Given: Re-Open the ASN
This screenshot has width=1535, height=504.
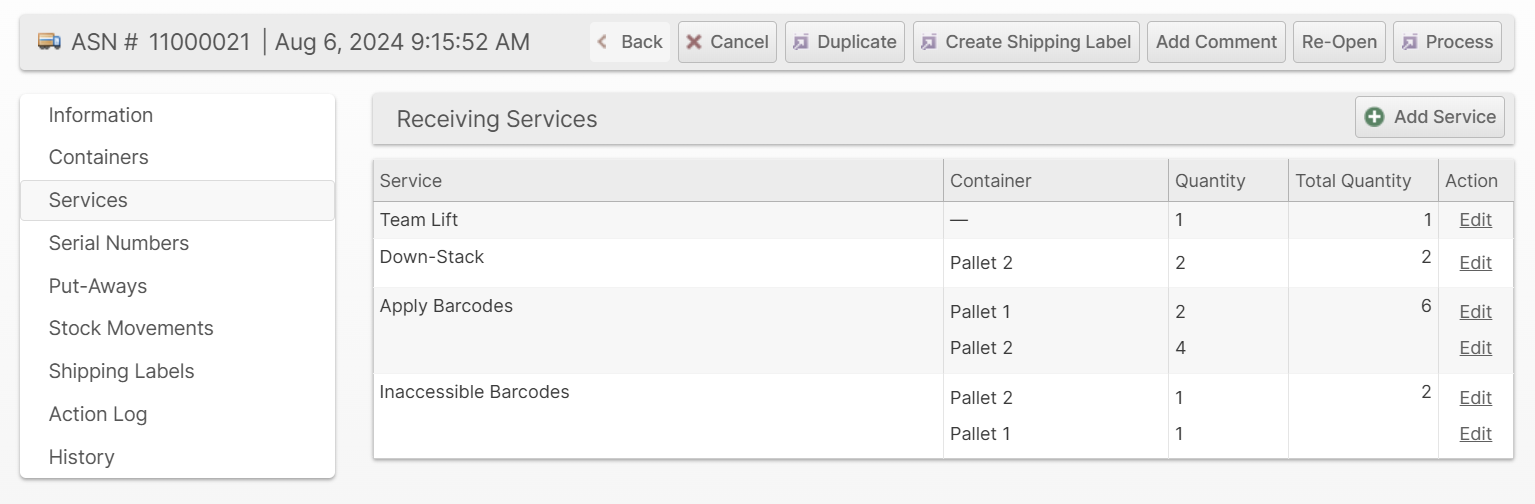Looking at the screenshot, I should (1339, 42).
